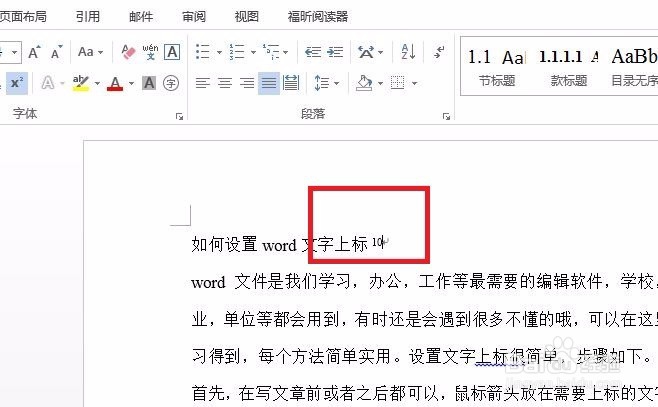Click the line starting '首先，在写文章前或者之后'
This screenshot has width=658, height=407.
pos(424,394)
